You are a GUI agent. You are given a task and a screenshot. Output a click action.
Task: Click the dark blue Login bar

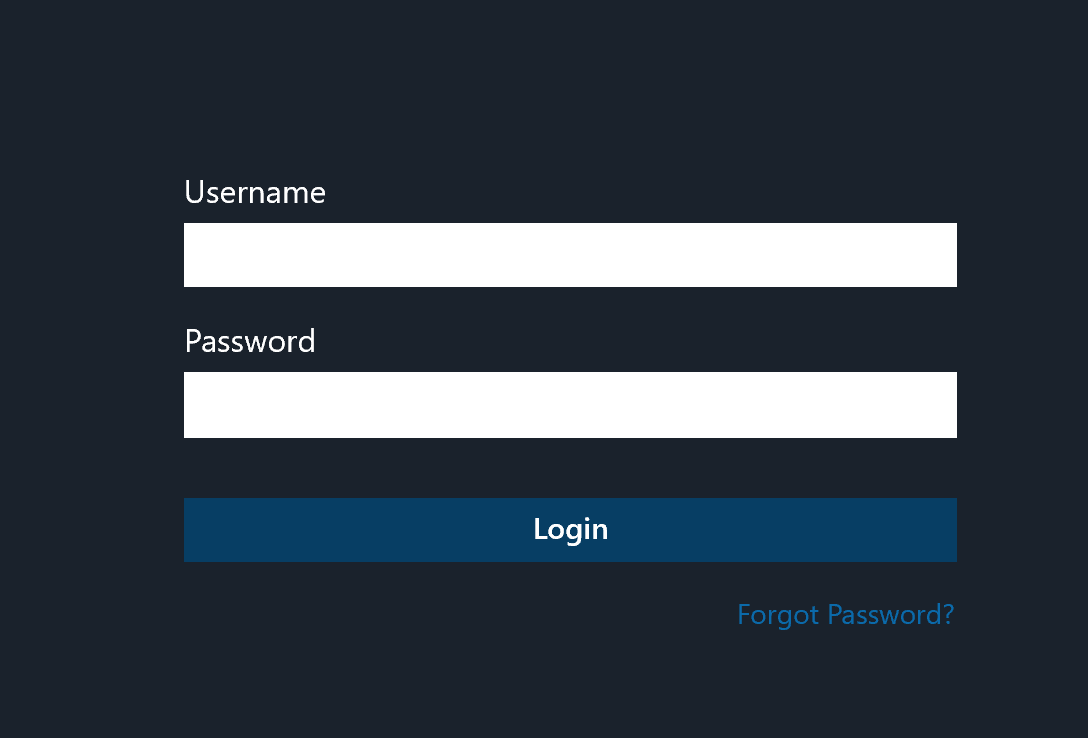570,530
